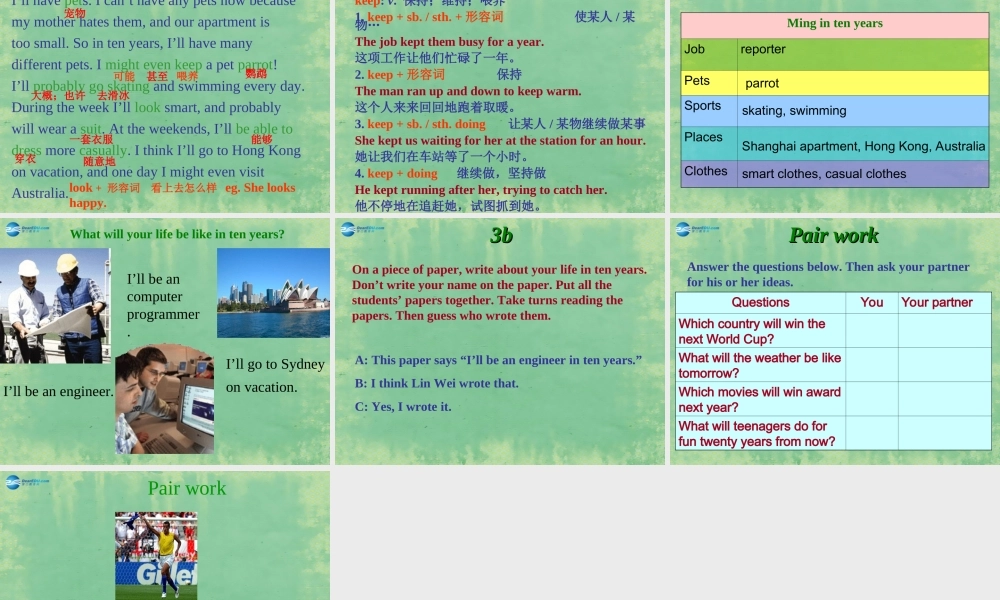
Task: Select the engineers in hard hats photo
Action: click(55, 305)
